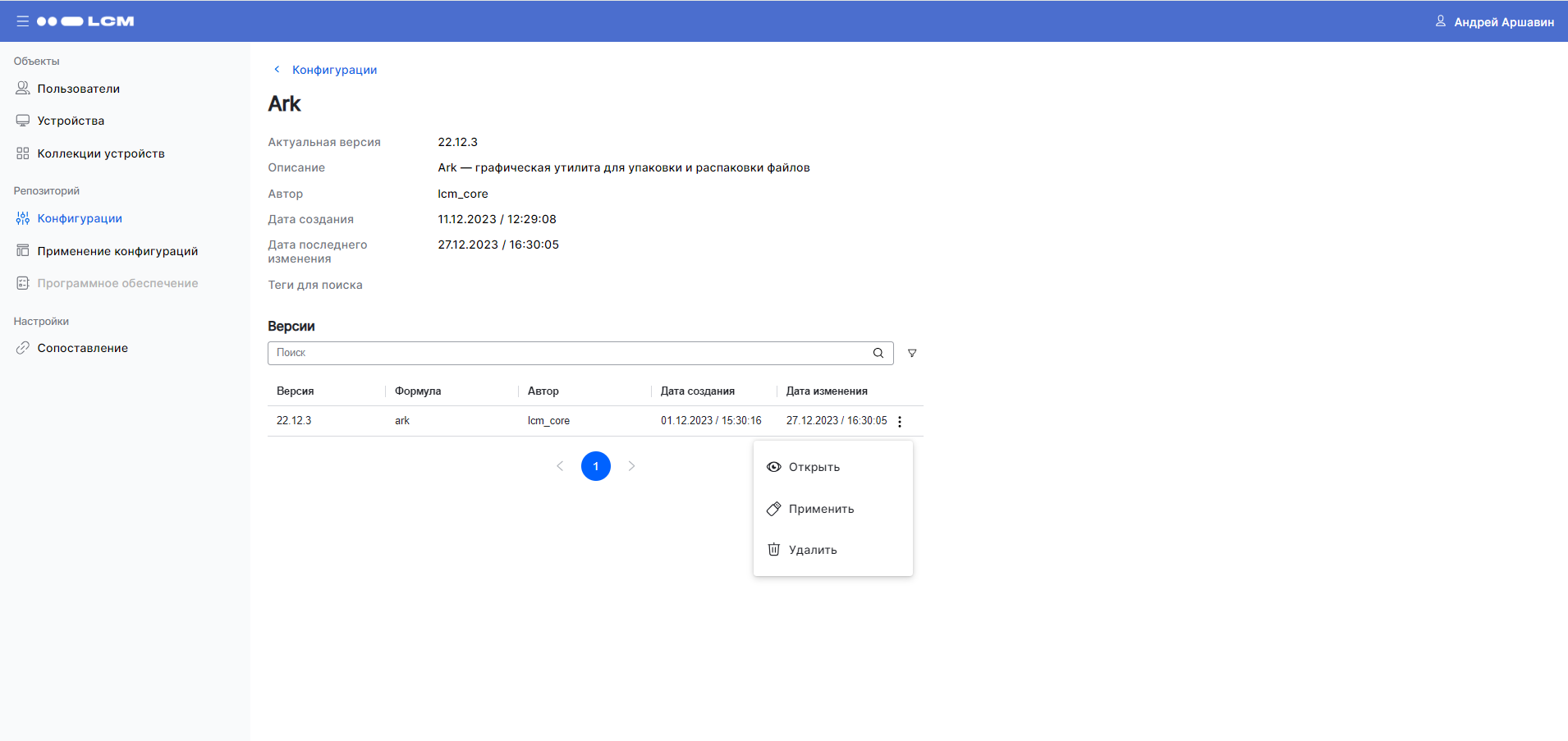Go back via Конфигурации breadcrumb link
The image size is (1568, 741).
(334, 70)
